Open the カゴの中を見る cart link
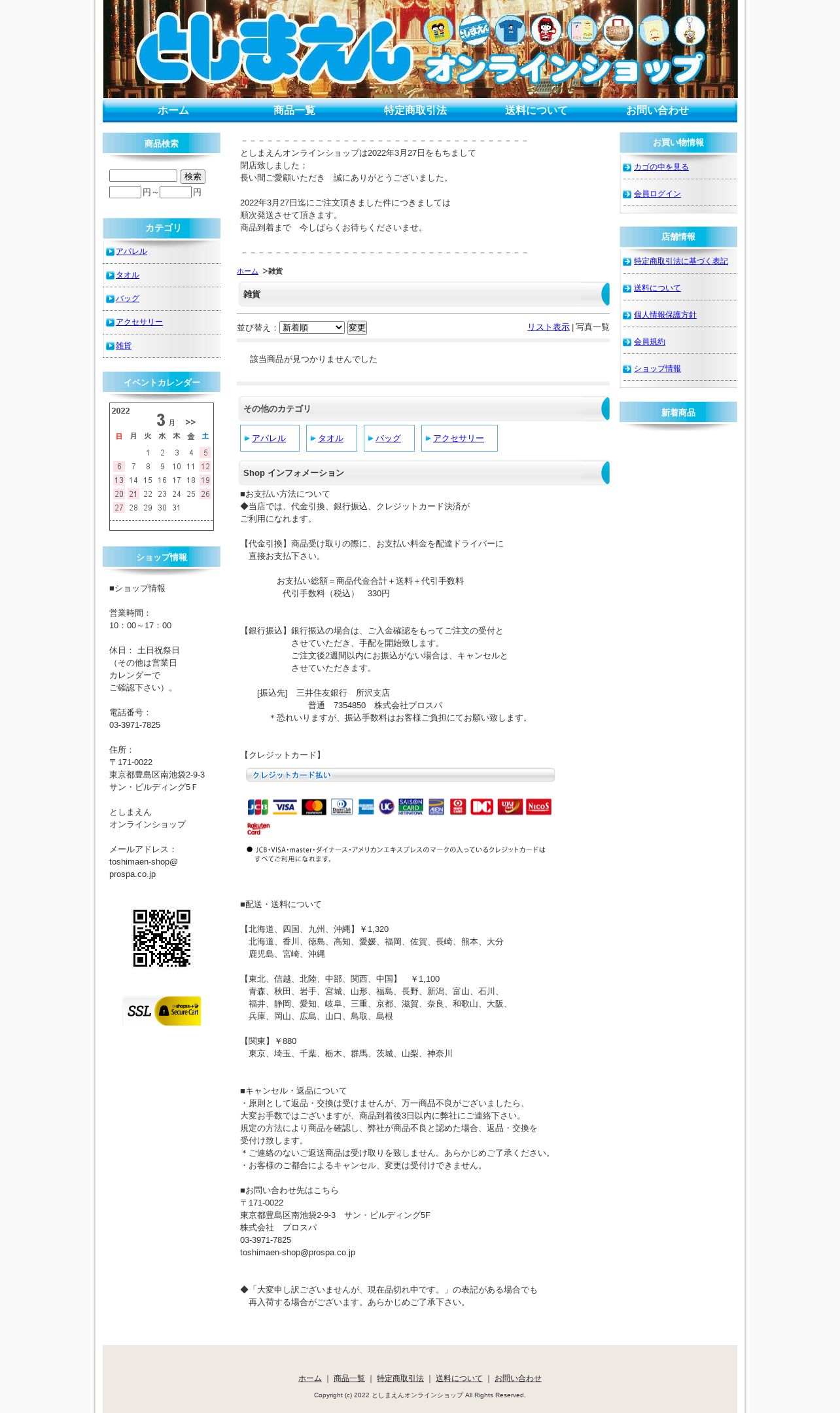The image size is (840, 1413). point(661,167)
